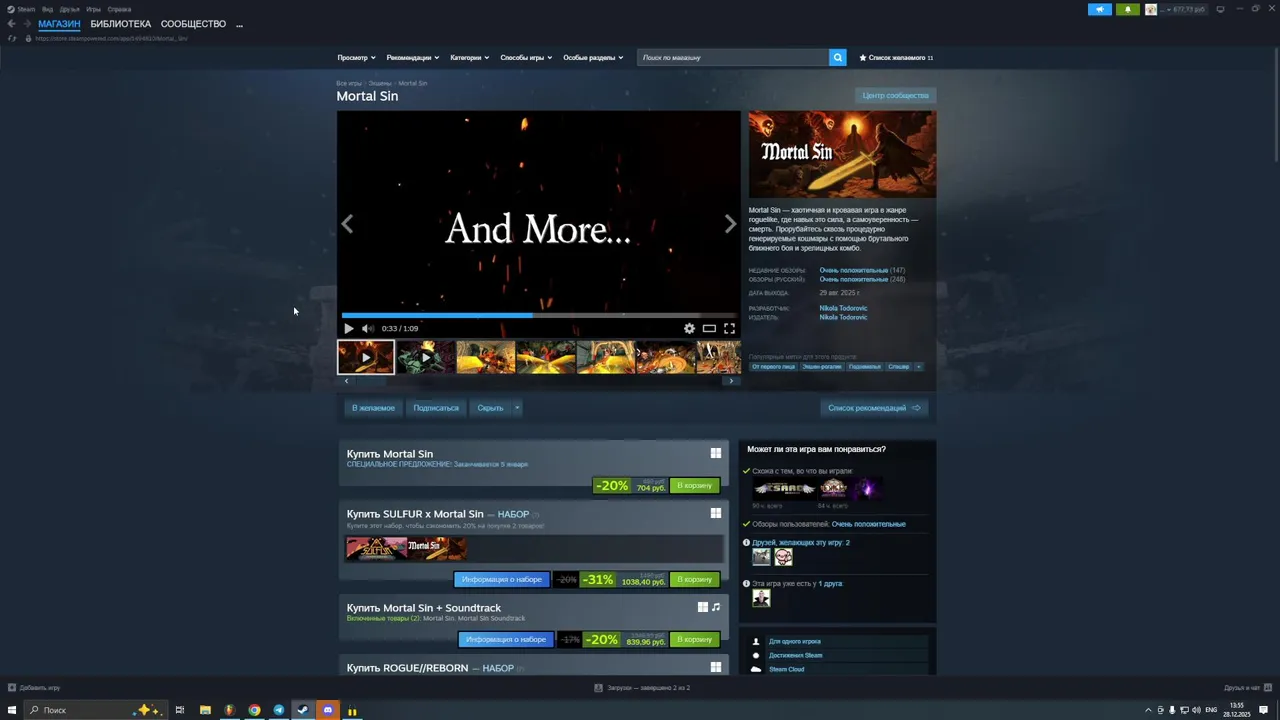Image resolution: width=1280 pixels, height=720 pixels.
Task: Expand the Рекомендации dropdown
Action: [413, 57]
